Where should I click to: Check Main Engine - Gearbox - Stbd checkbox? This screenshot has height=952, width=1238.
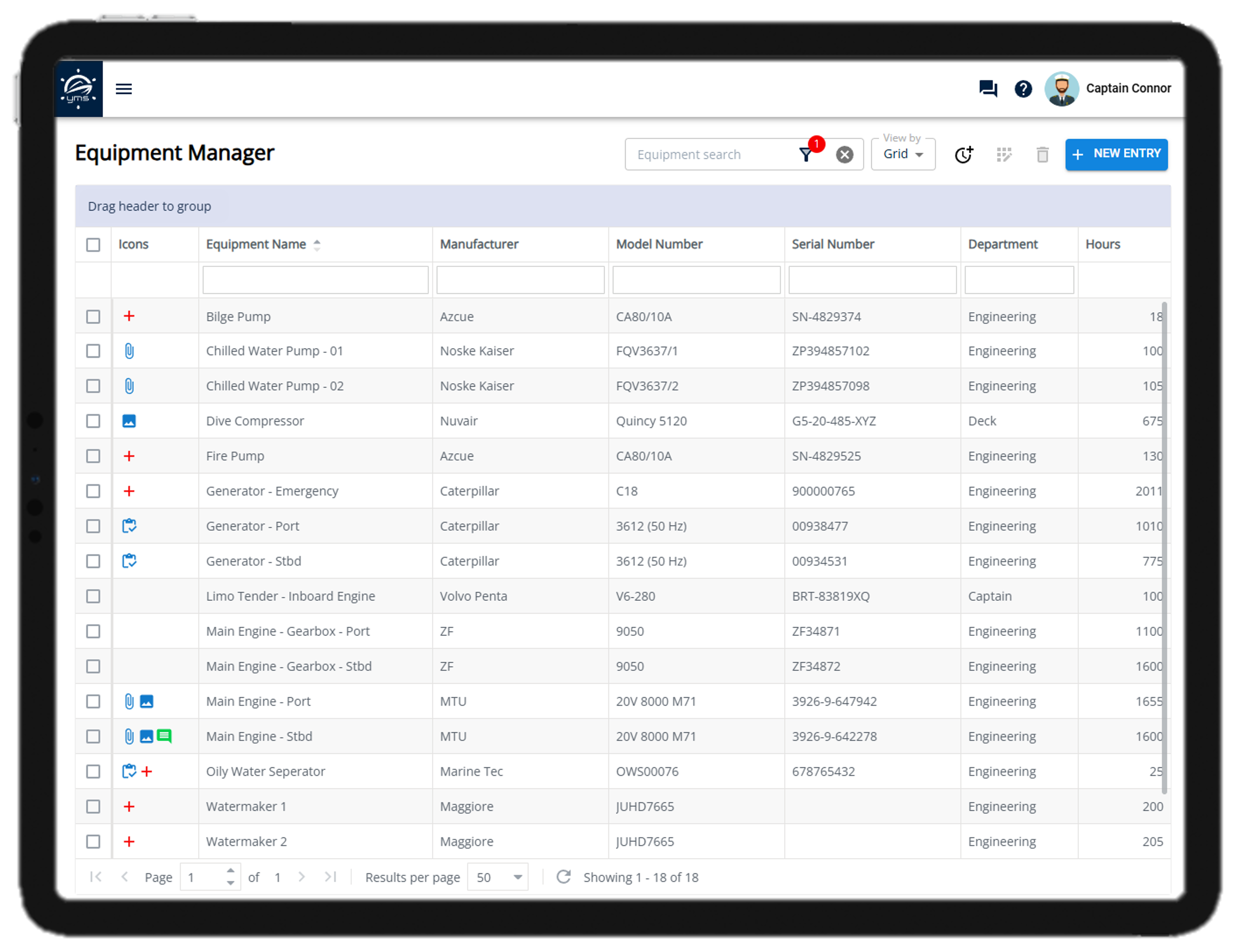point(93,667)
